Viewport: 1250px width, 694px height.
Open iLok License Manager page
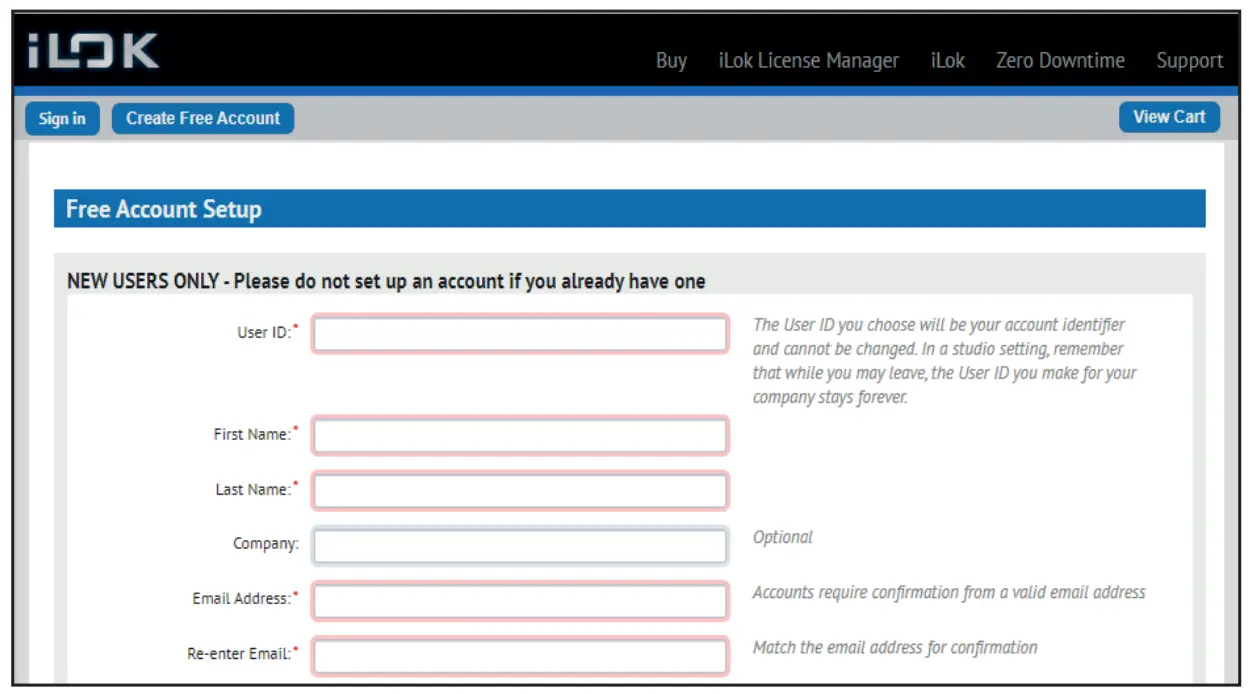pos(808,61)
